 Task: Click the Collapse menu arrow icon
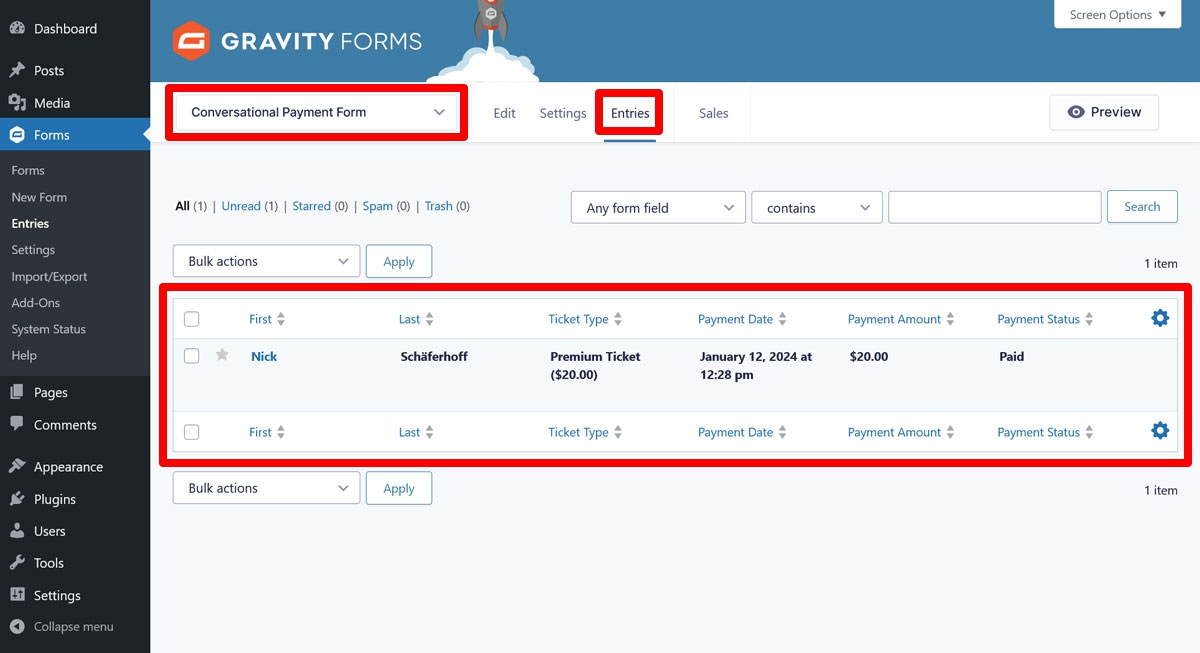point(17,627)
